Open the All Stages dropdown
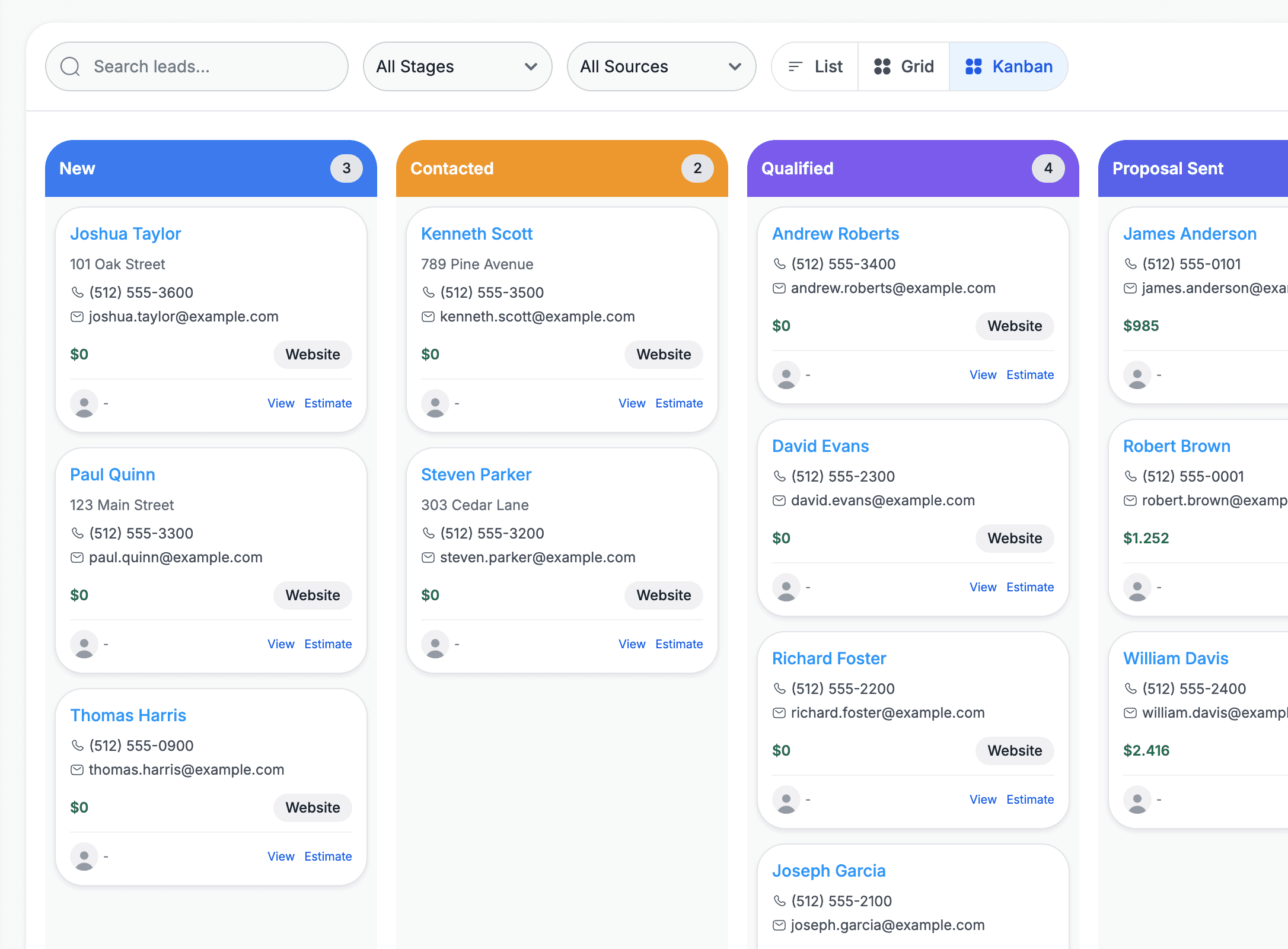The image size is (1288, 949). tap(457, 66)
